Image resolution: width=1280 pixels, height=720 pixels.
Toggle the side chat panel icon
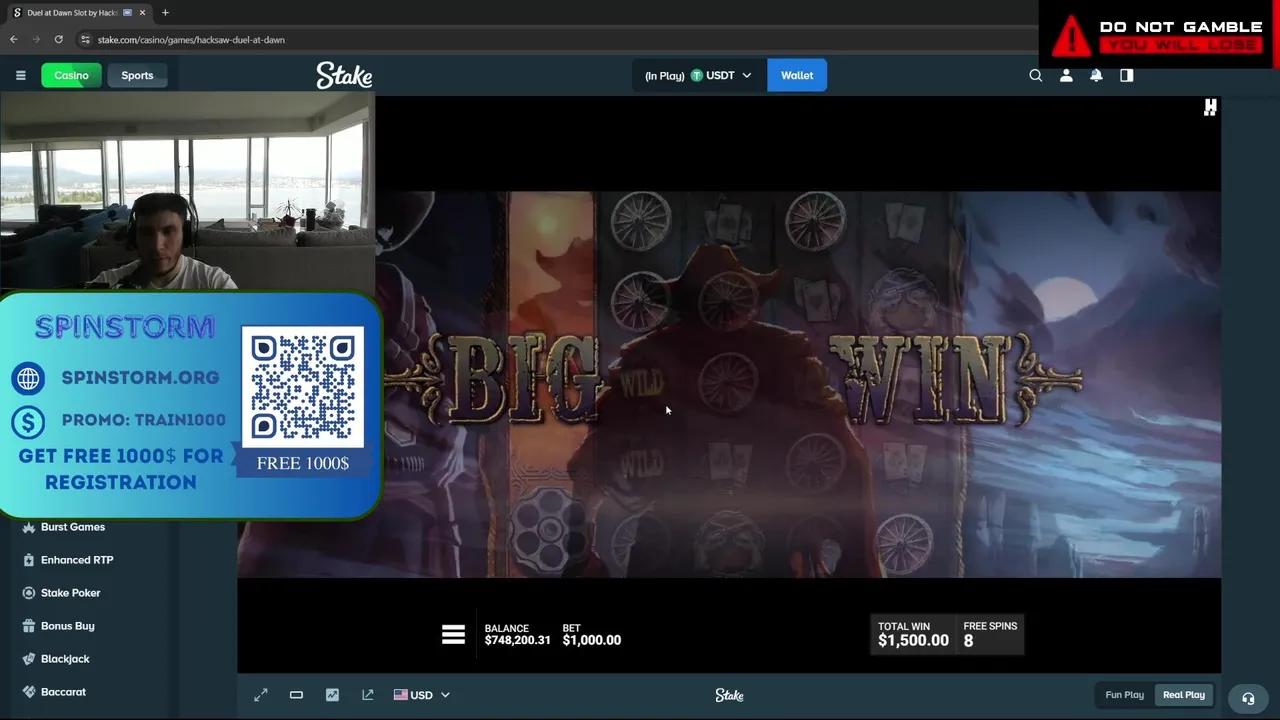[x=1127, y=75]
